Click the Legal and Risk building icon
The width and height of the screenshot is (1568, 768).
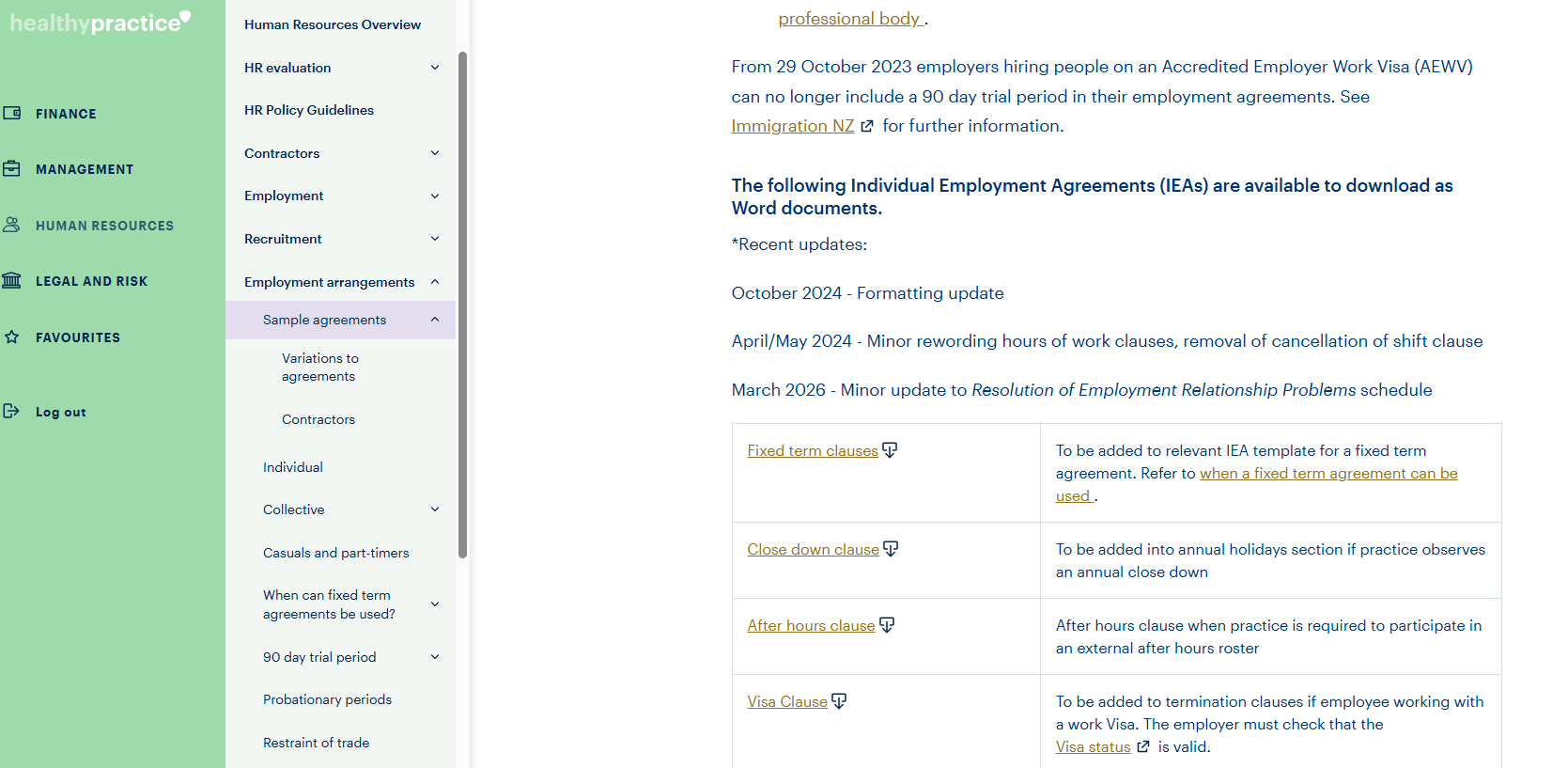(12, 280)
